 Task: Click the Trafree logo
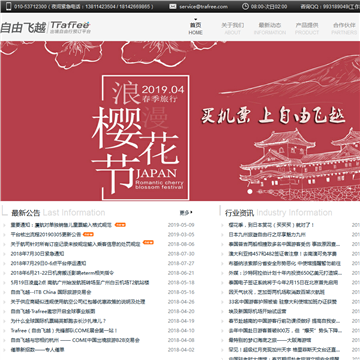45,28
